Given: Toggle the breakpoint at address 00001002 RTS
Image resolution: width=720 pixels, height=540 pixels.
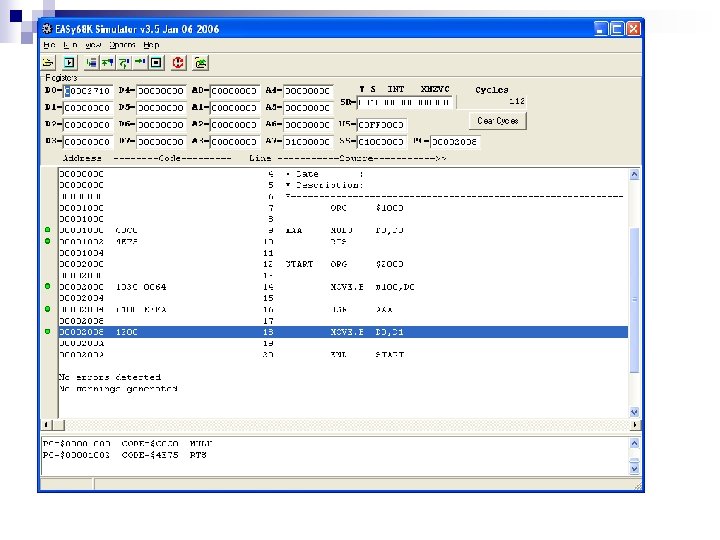Looking at the screenshot, I should tap(48, 241).
